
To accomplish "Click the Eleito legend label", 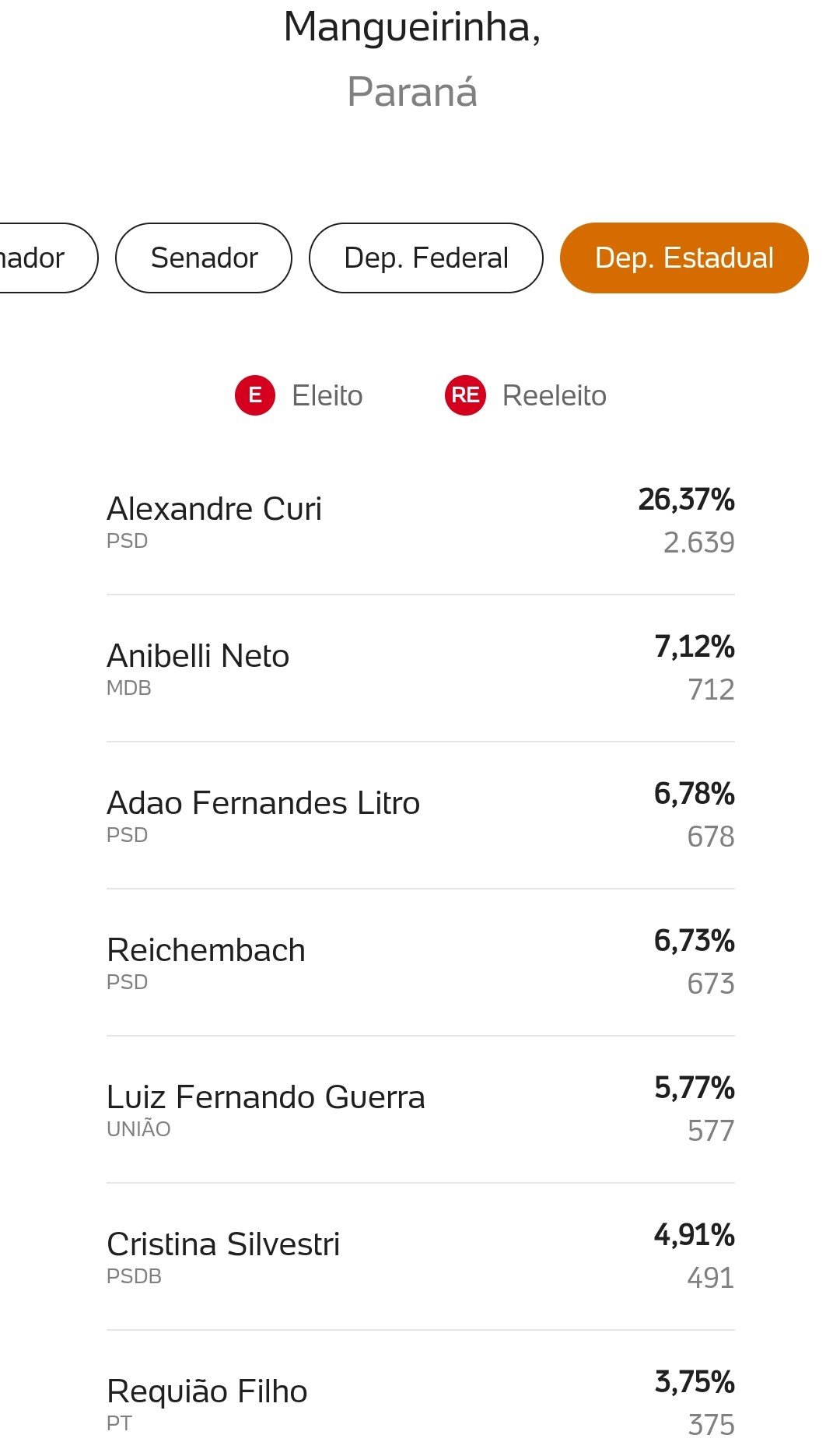I will [x=327, y=395].
